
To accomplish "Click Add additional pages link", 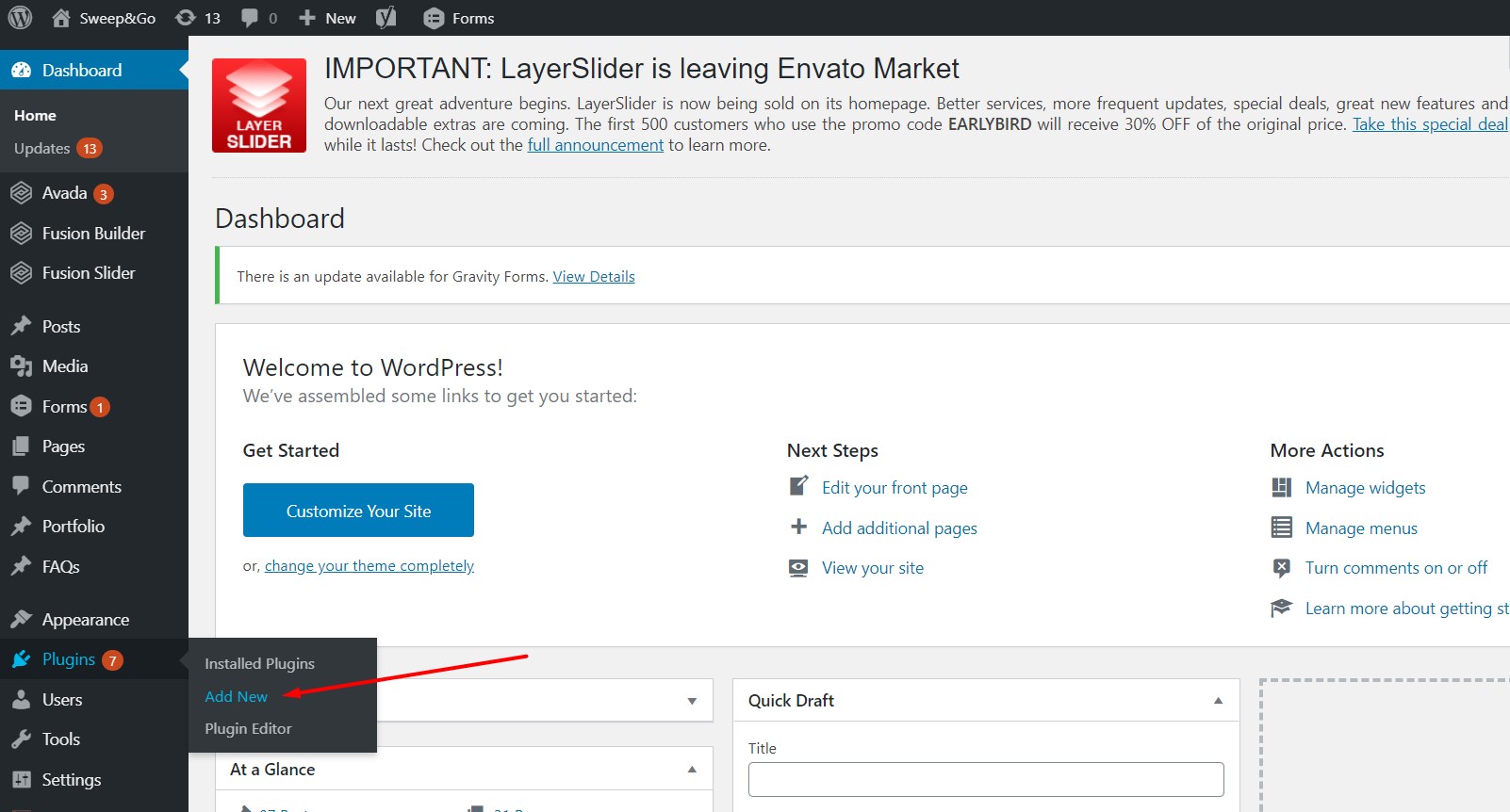I will tap(899, 528).
